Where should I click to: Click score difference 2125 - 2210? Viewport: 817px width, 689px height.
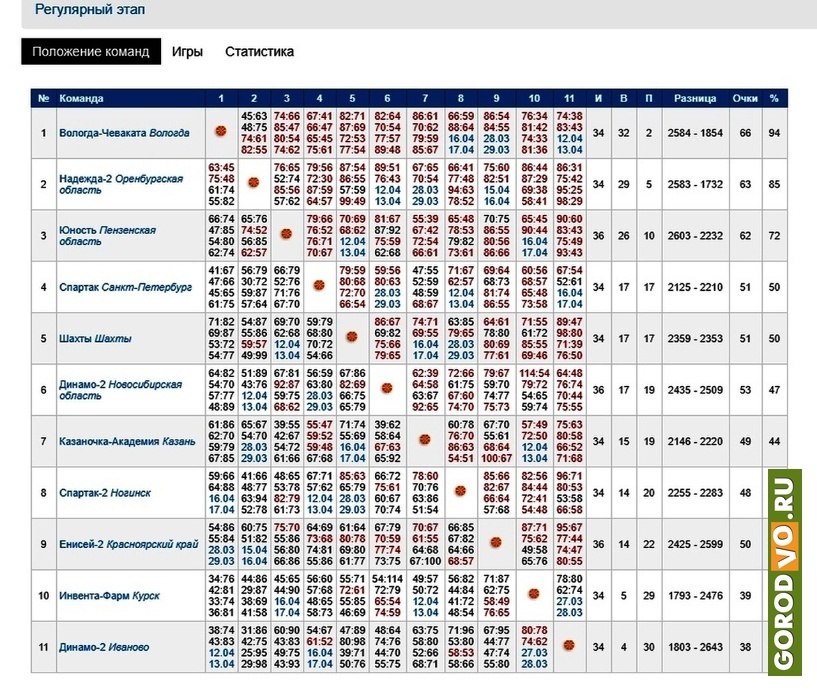click(695, 287)
